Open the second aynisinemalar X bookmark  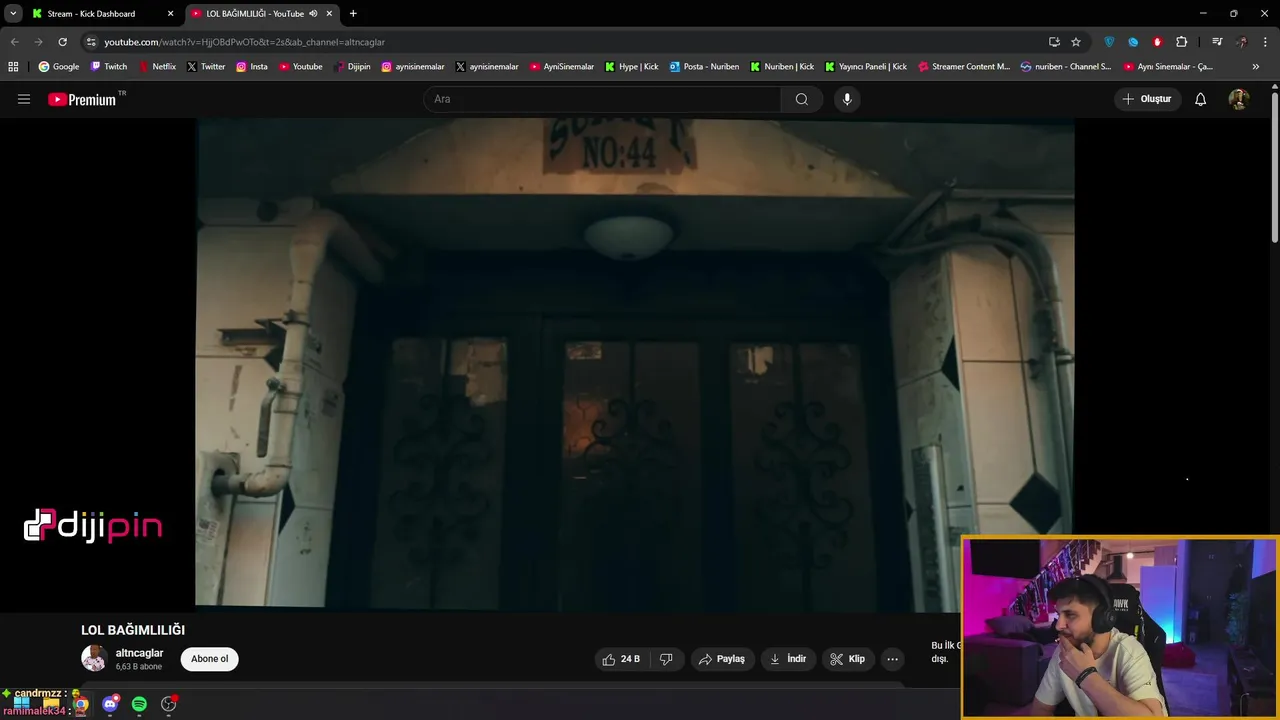487,67
